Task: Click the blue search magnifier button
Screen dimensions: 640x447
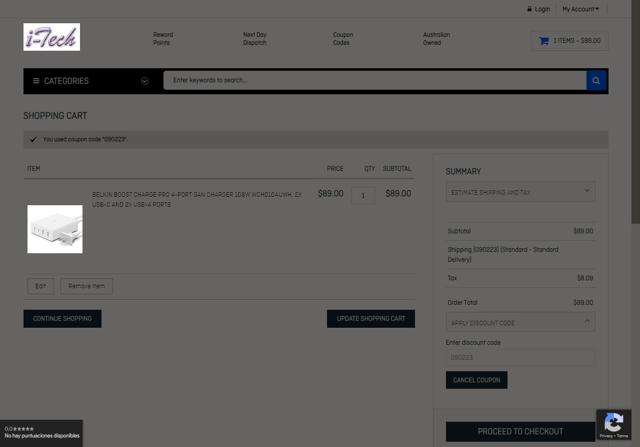Action: pyautogui.click(x=596, y=80)
